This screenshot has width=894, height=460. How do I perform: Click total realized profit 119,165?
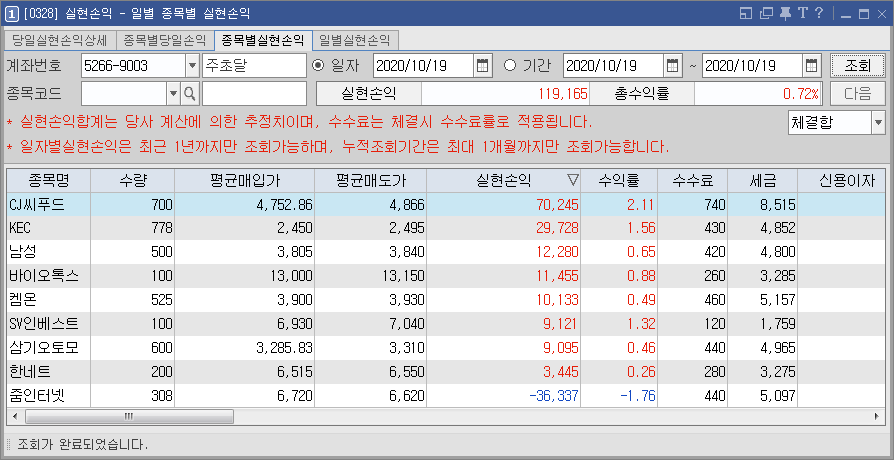(563, 93)
